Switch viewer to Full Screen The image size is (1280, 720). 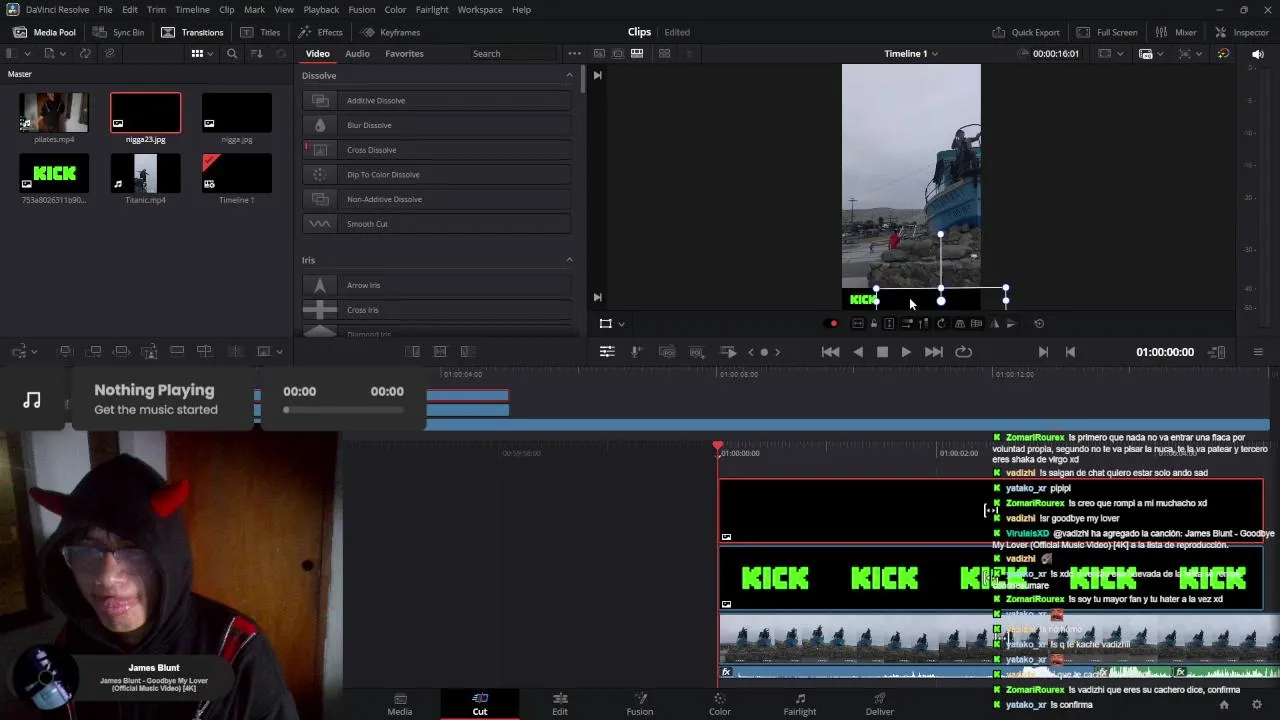click(1108, 32)
